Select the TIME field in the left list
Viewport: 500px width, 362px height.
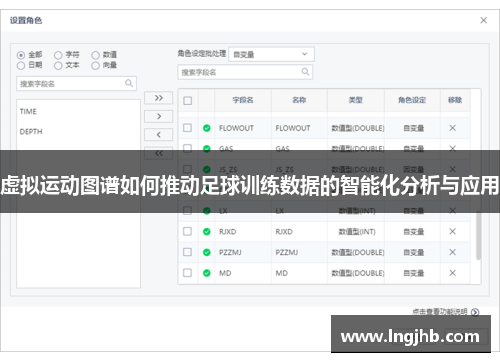coord(28,111)
